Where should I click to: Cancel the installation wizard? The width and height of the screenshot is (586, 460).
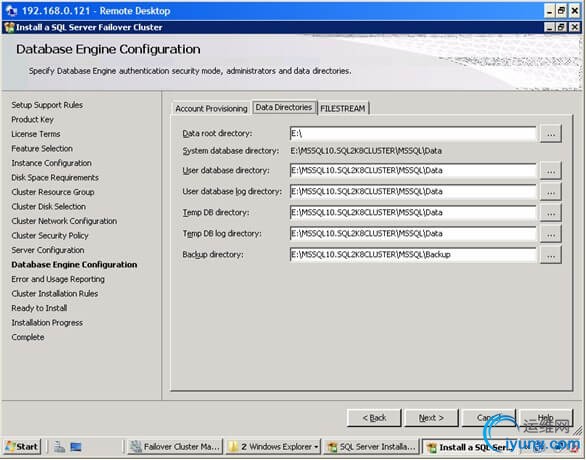point(488,417)
